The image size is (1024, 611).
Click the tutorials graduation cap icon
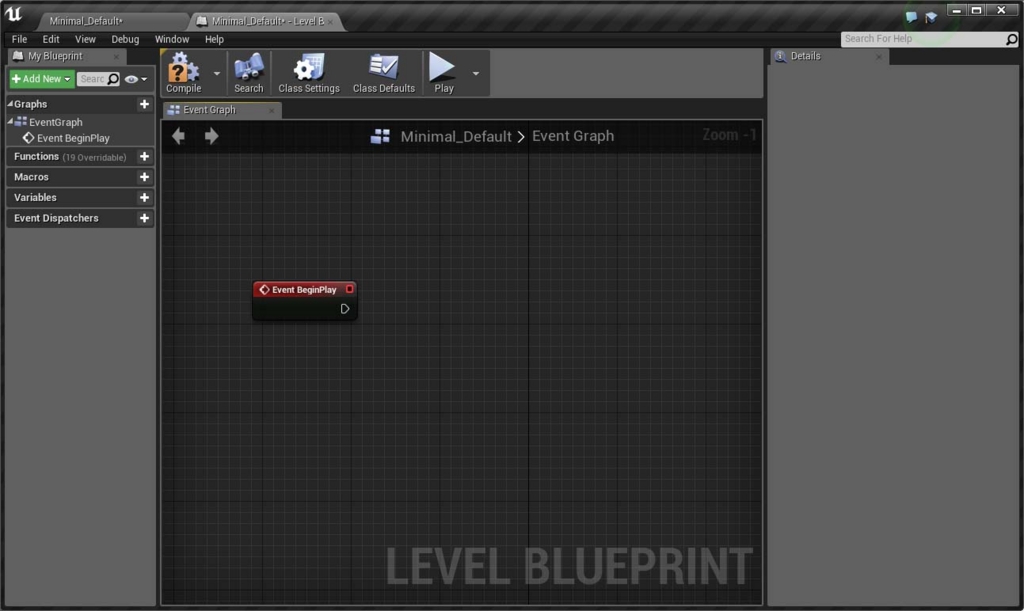click(931, 18)
